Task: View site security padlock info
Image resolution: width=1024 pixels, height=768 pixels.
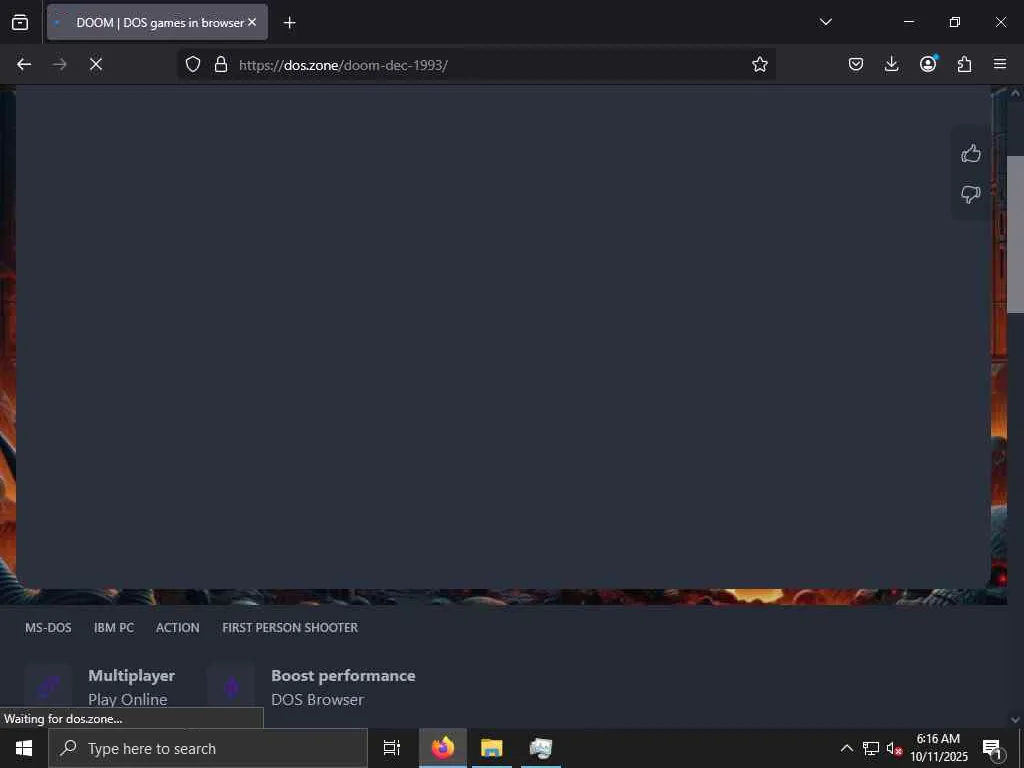Action: tap(221, 64)
